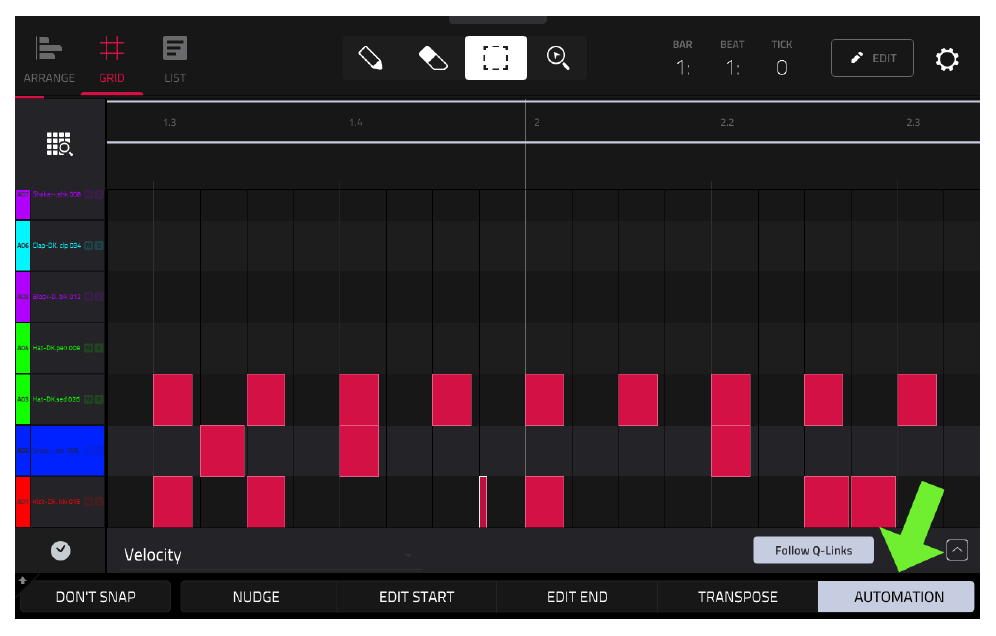Image resolution: width=996 pixels, height=636 pixels.
Task: Toggle the Follow Q-Links button
Action: (813, 550)
